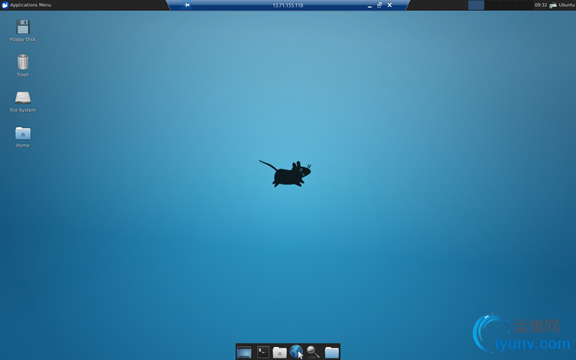
Task: Open the home File Manager dock icon
Action: [x=280, y=352]
